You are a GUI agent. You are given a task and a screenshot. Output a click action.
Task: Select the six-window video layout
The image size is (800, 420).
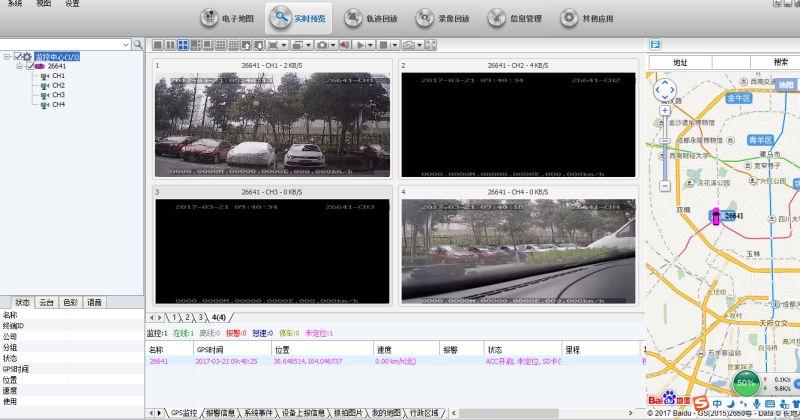pos(195,45)
